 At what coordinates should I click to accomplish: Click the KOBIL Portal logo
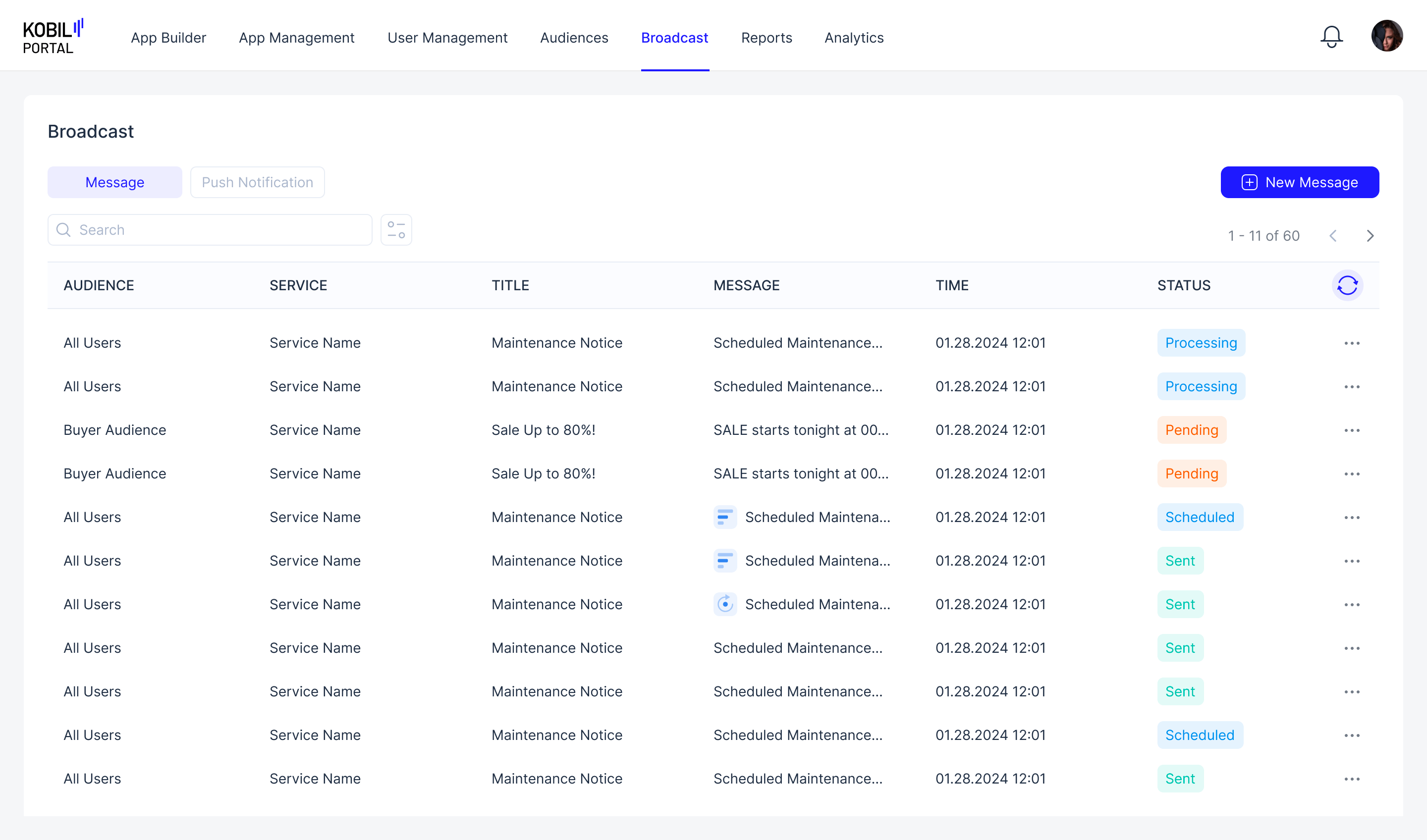click(x=53, y=37)
